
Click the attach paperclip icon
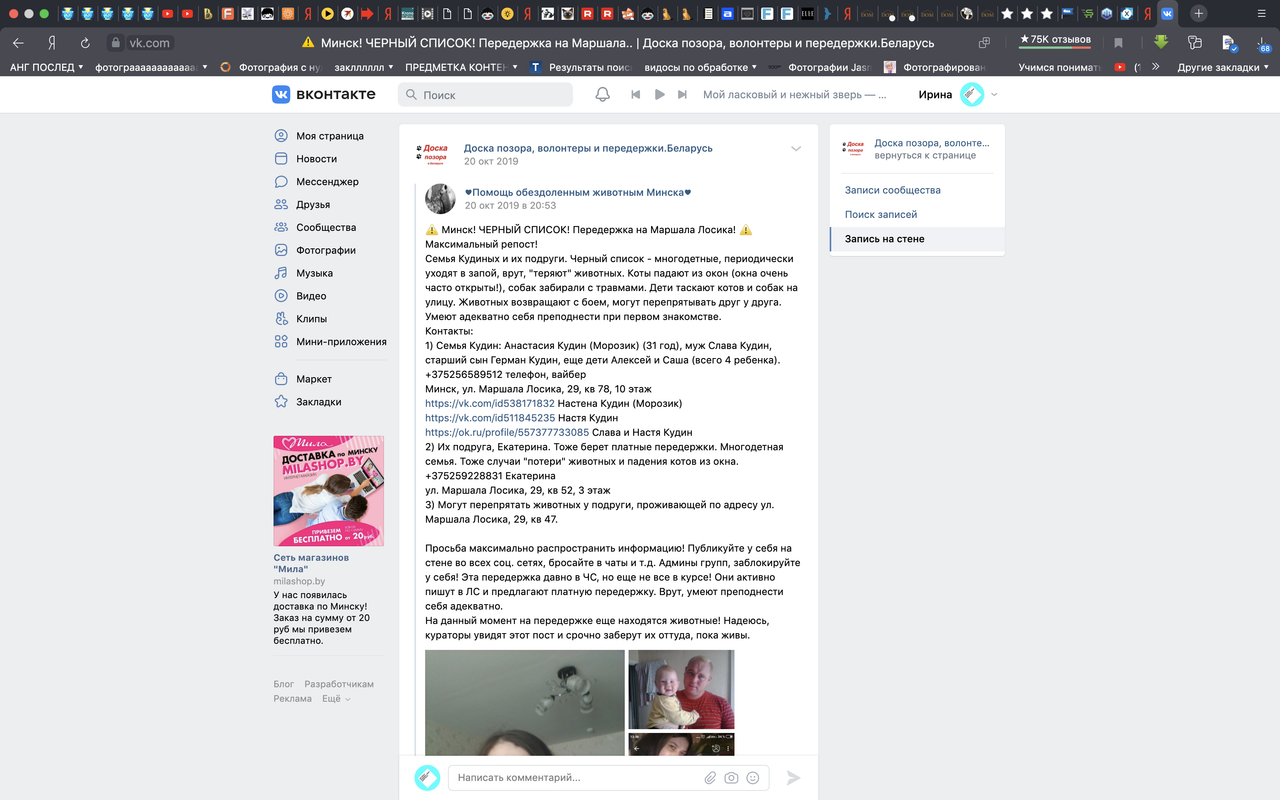point(710,777)
